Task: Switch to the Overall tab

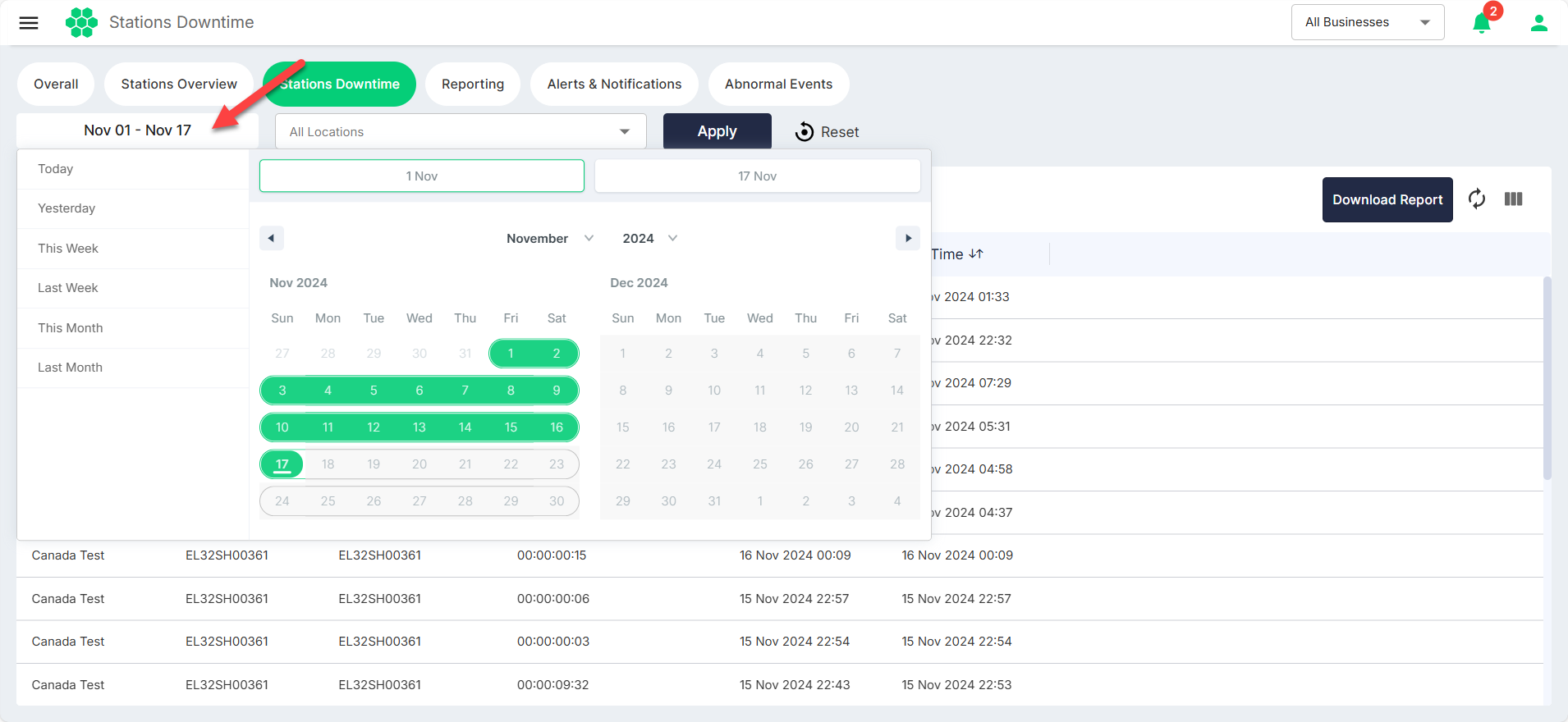Action: [x=56, y=84]
